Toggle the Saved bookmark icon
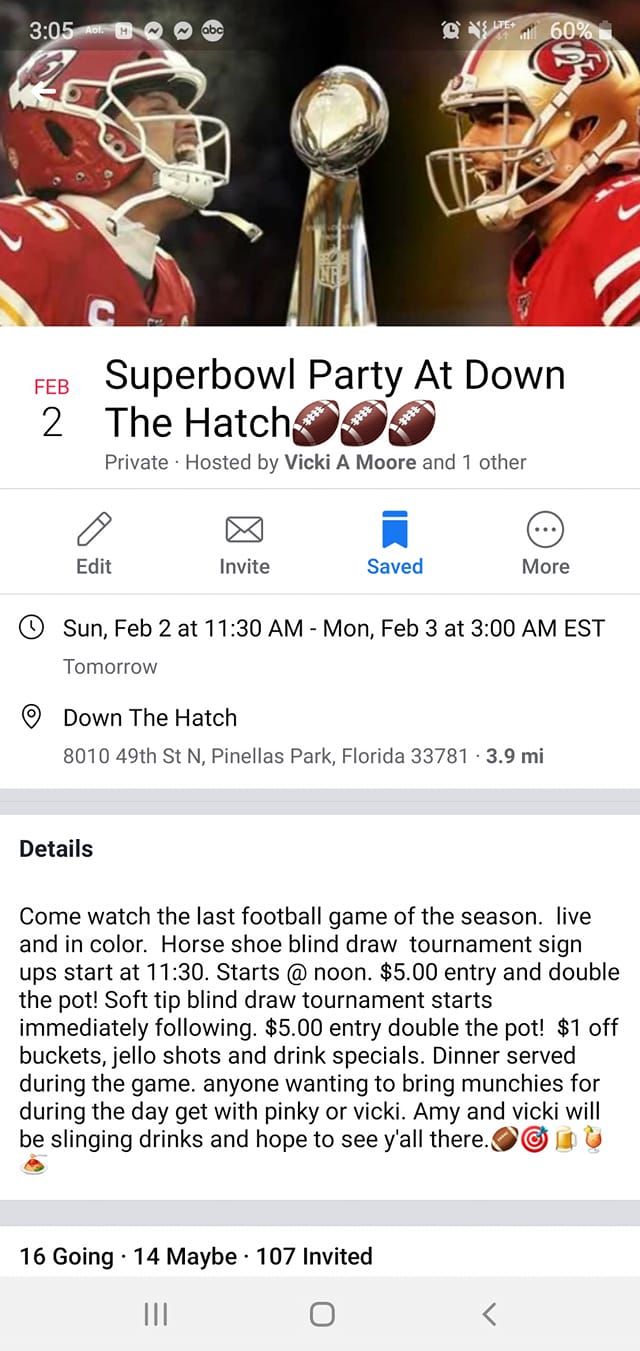 click(x=395, y=528)
